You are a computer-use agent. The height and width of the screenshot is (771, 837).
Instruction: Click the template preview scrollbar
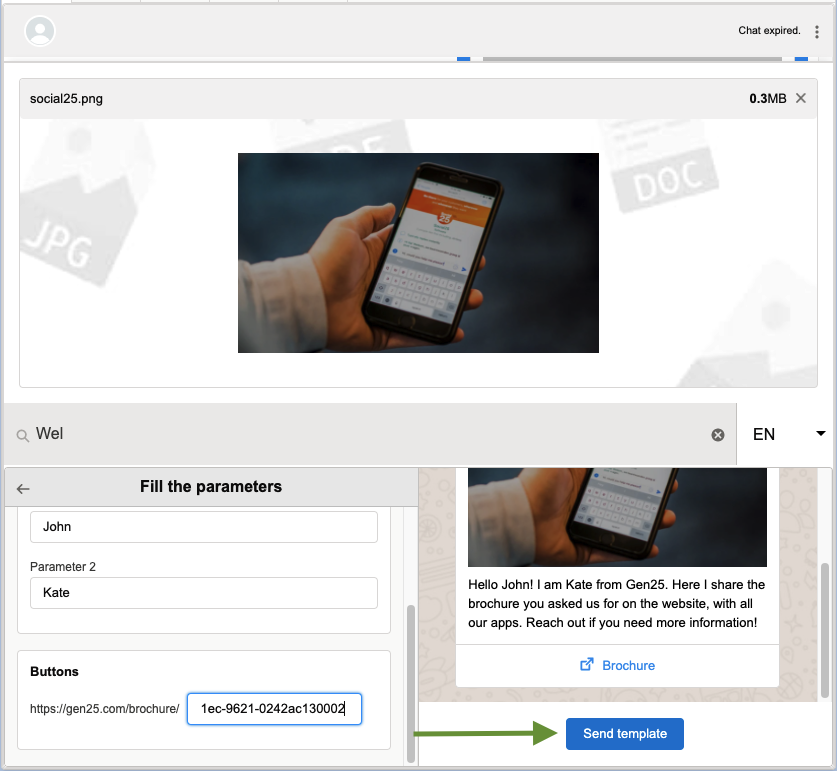824,630
